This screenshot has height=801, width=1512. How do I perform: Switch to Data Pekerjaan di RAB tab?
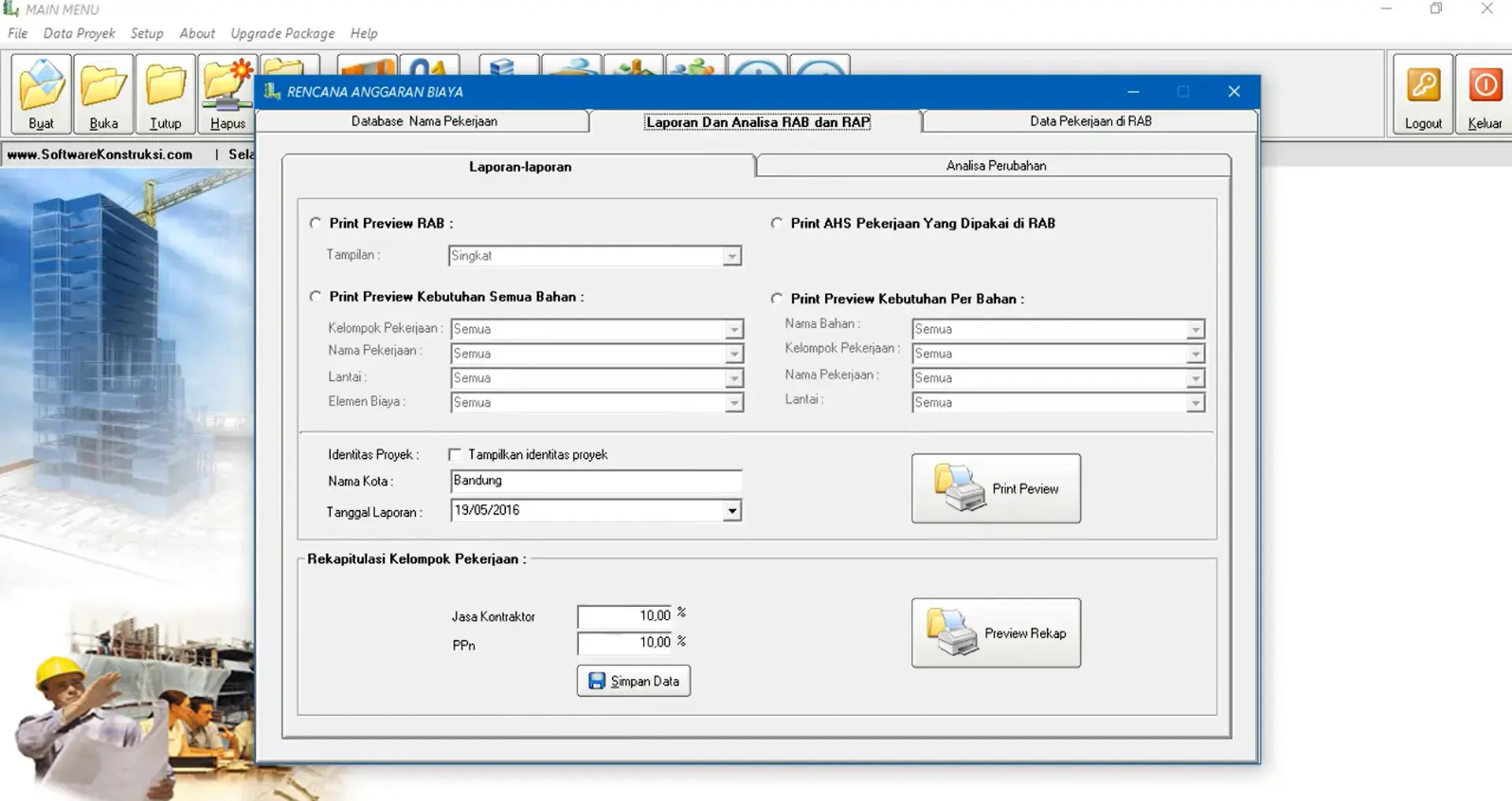tap(1090, 121)
